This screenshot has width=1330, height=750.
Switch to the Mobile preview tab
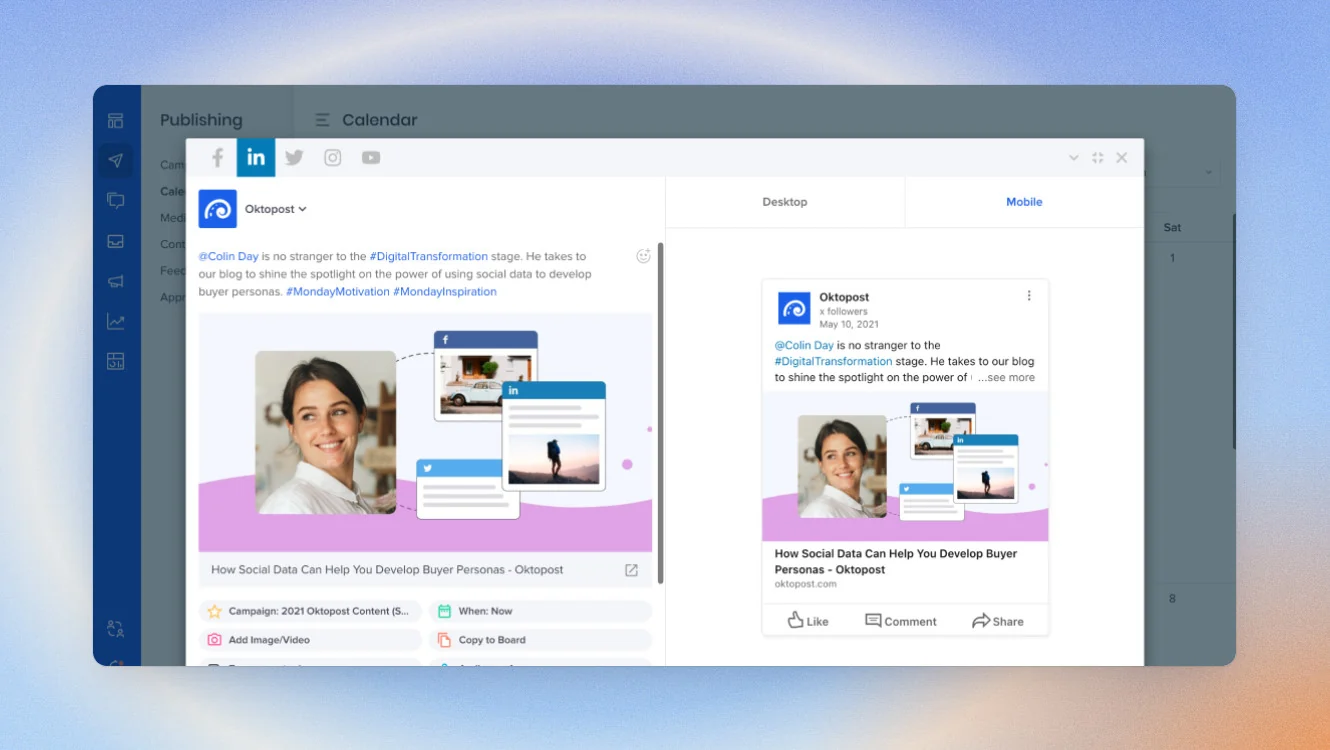pyautogui.click(x=1024, y=202)
